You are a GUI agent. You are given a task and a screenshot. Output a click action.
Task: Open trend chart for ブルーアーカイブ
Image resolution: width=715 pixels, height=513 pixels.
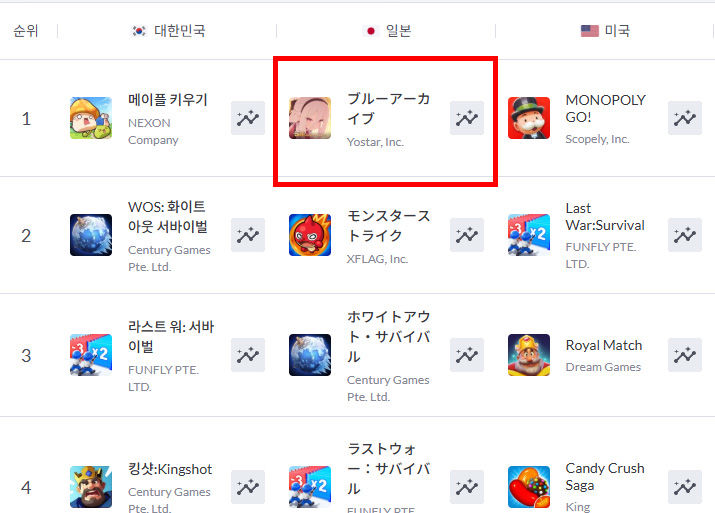coord(466,118)
